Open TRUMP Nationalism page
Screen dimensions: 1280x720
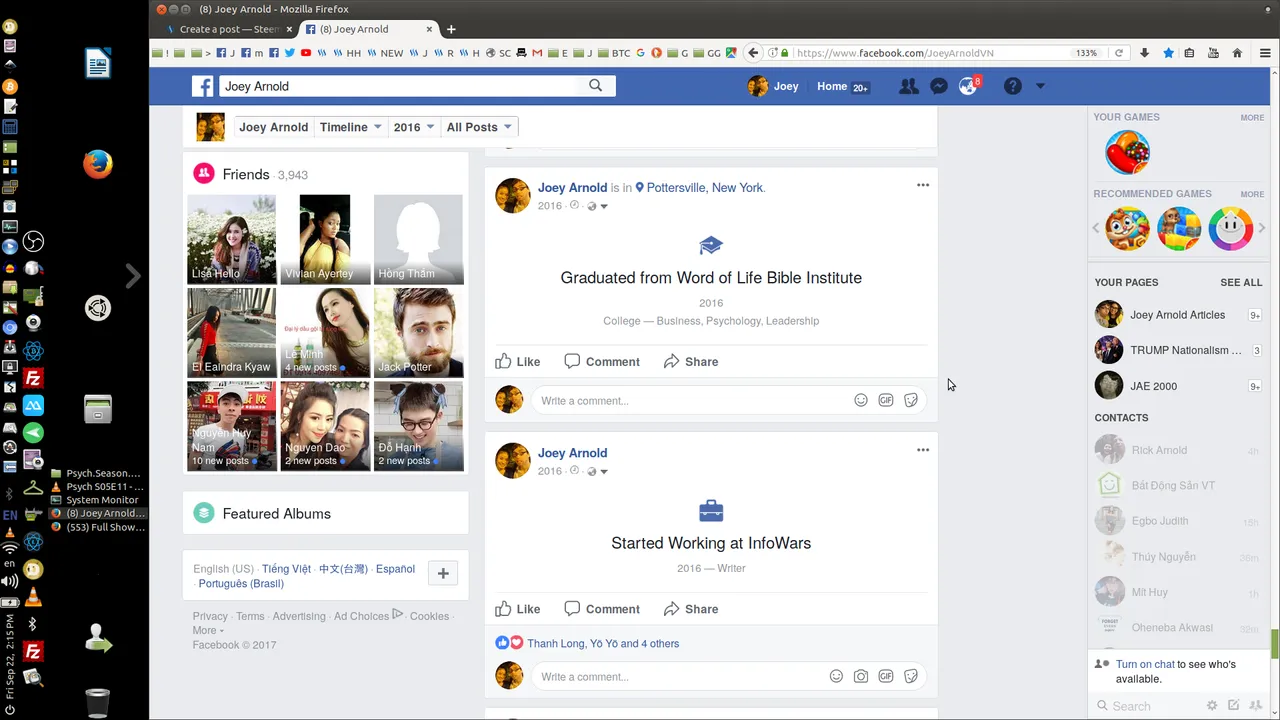click(1178, 350)
